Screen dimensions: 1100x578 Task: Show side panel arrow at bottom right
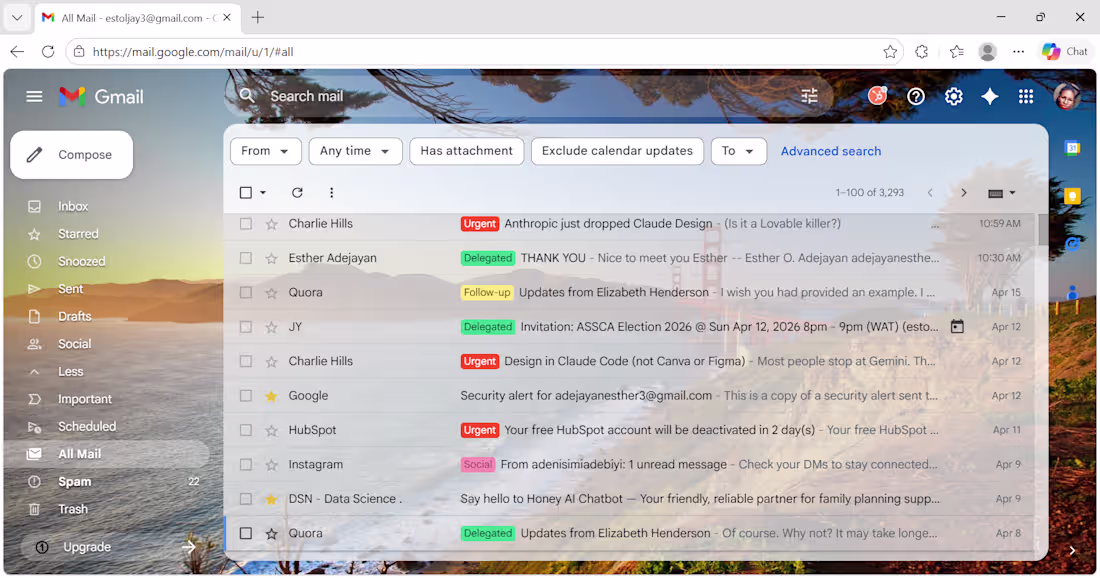(x=1072, y=551)
